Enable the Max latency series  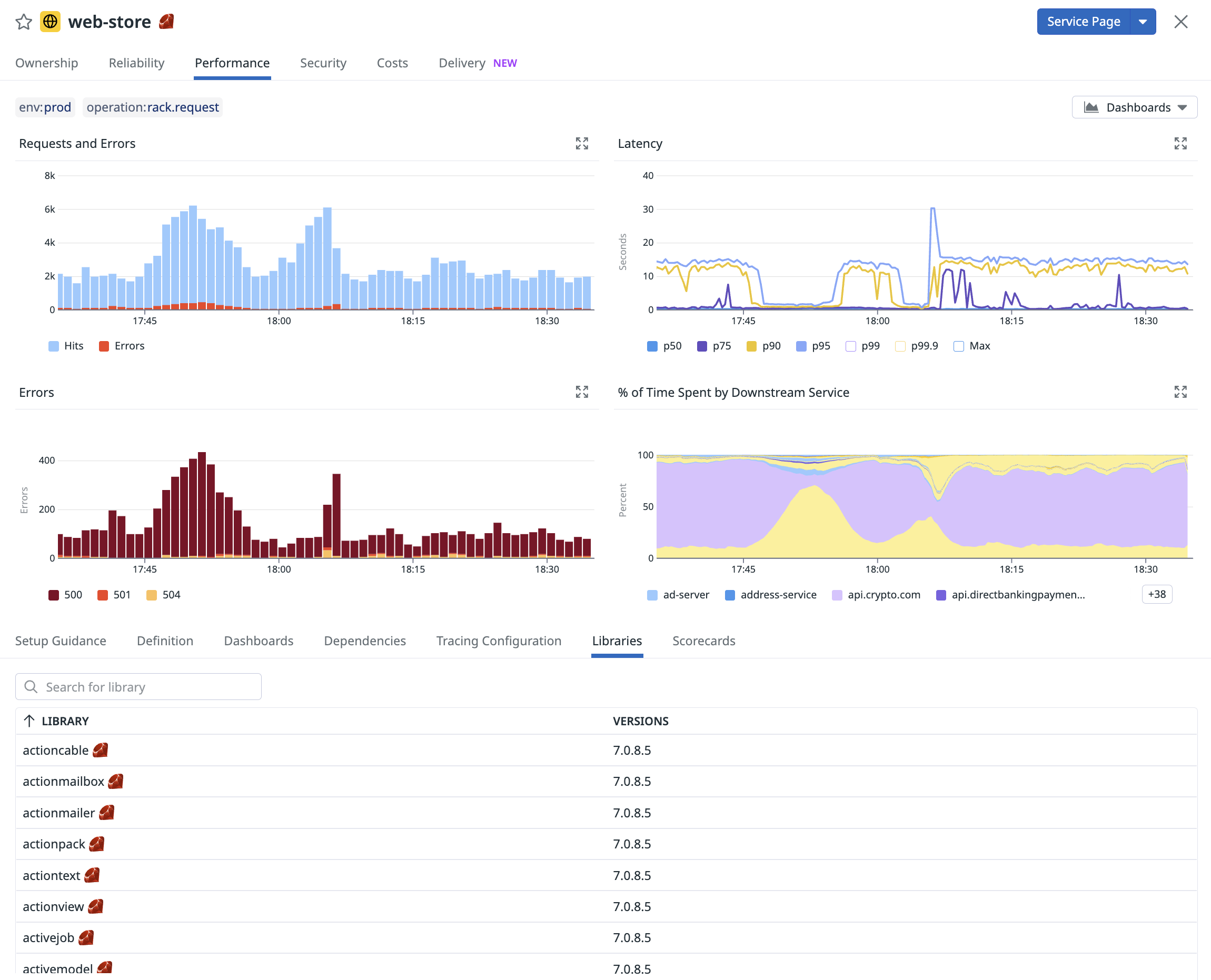tap(958, 346)
